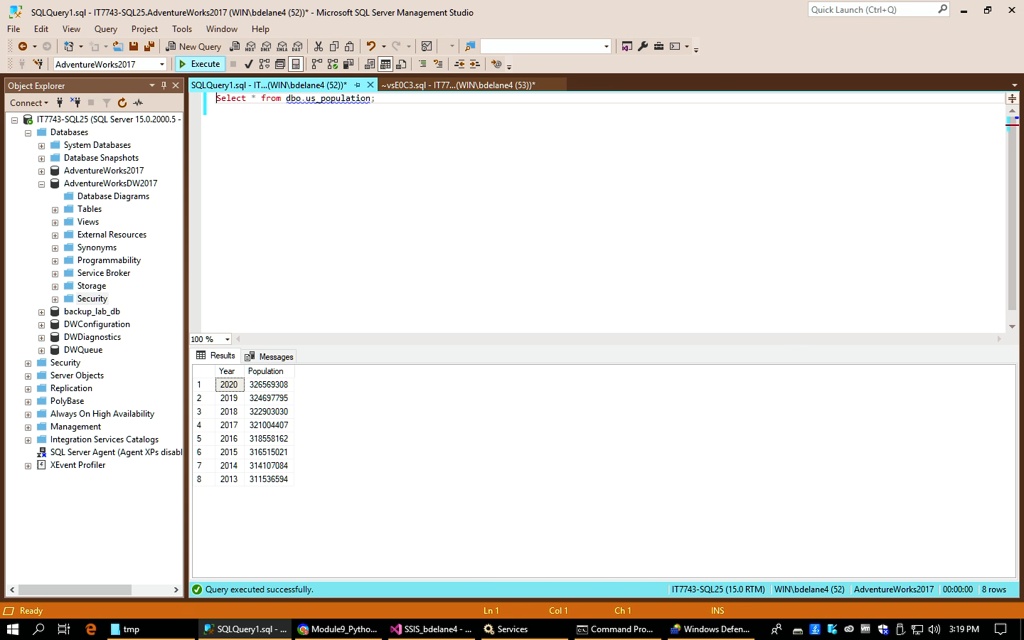Click Connect Object Explorer plug icon
This screenshot has width=1024, height=640.
tap(59, 103)
